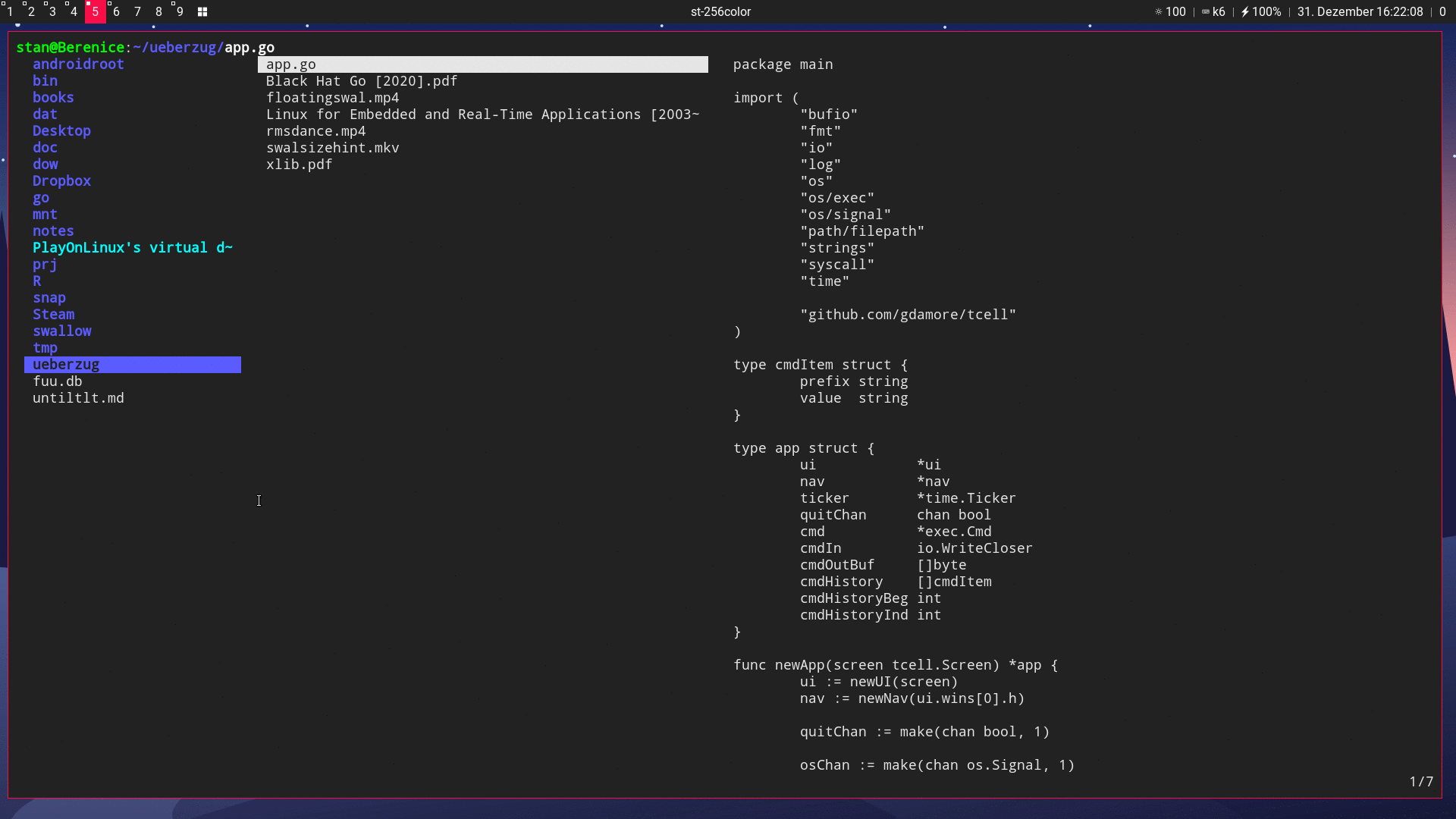Open the Dropbox directory
The image size is (1456, 819).
61,181
